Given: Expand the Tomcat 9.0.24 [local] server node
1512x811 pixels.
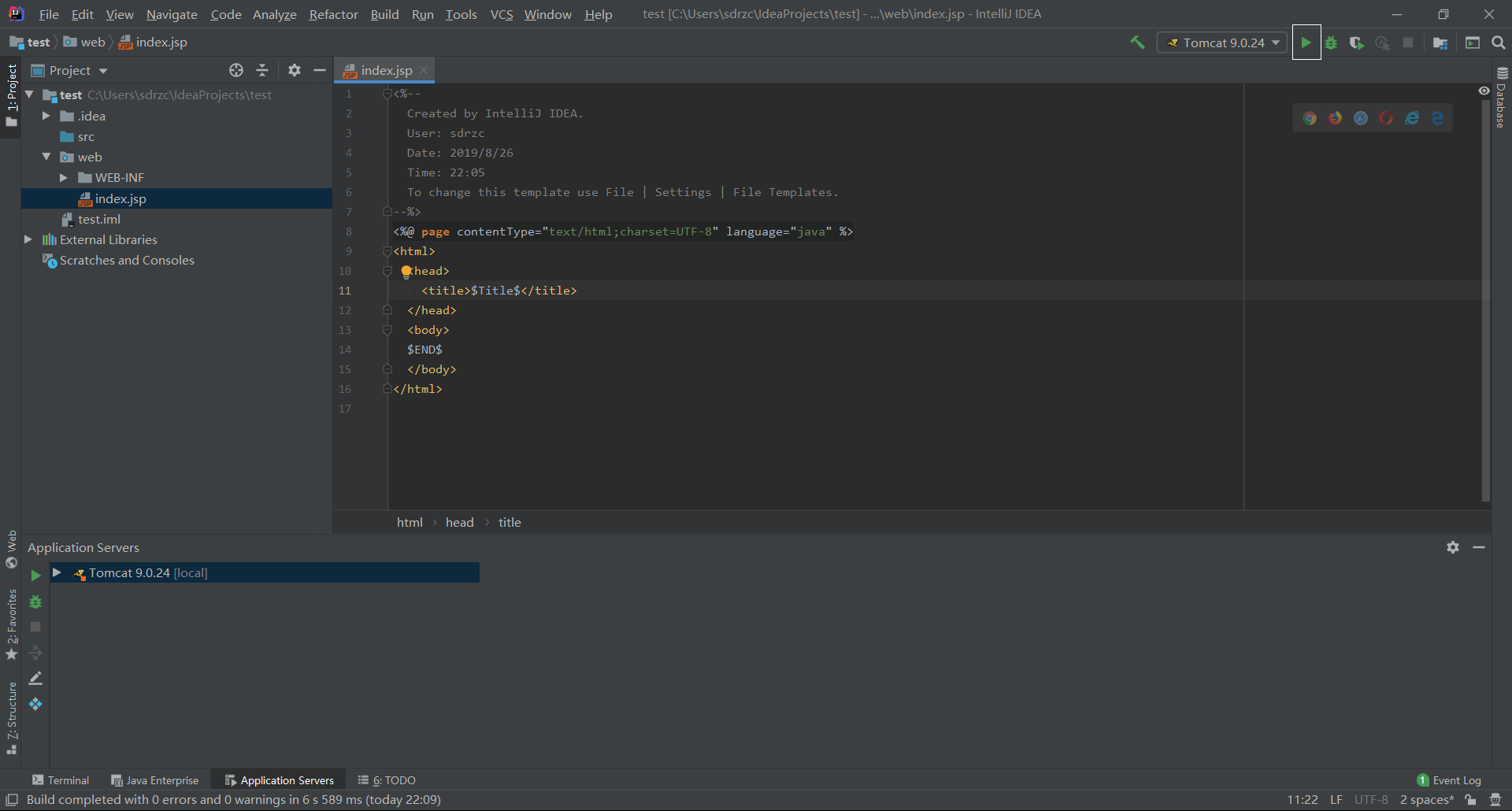Looking at the screenshot, I should click(57, 572).
